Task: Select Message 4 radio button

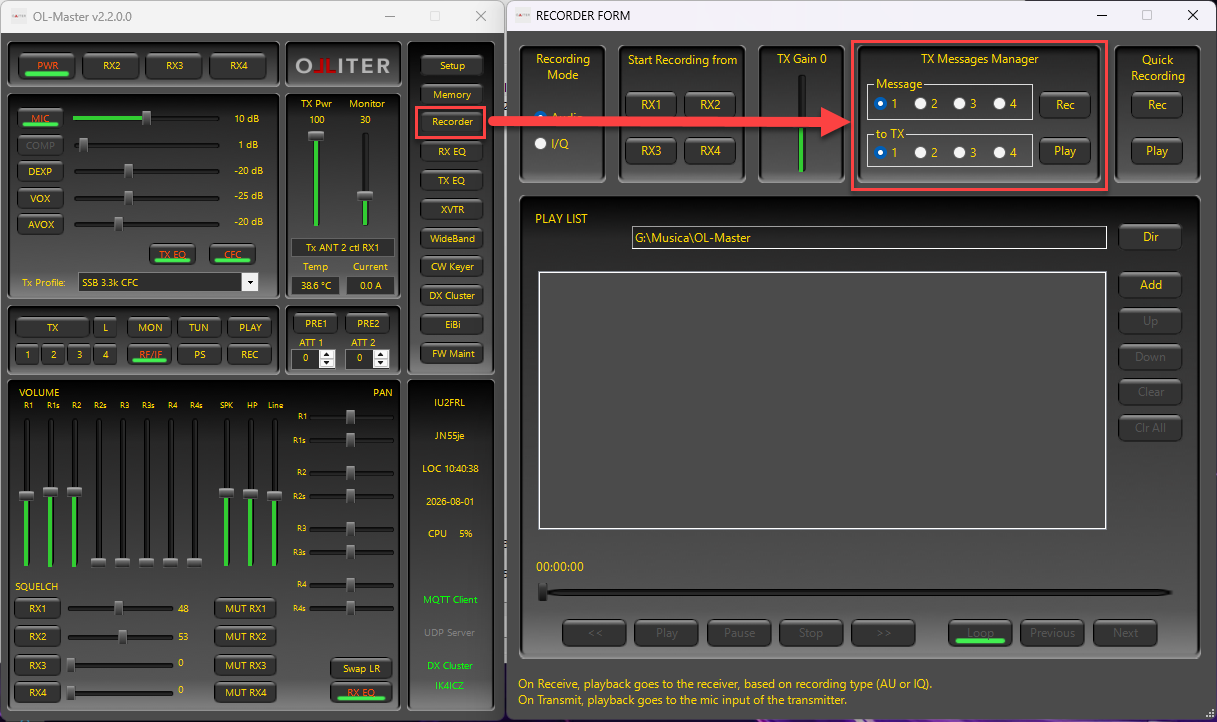Action: tap(999, 103)
